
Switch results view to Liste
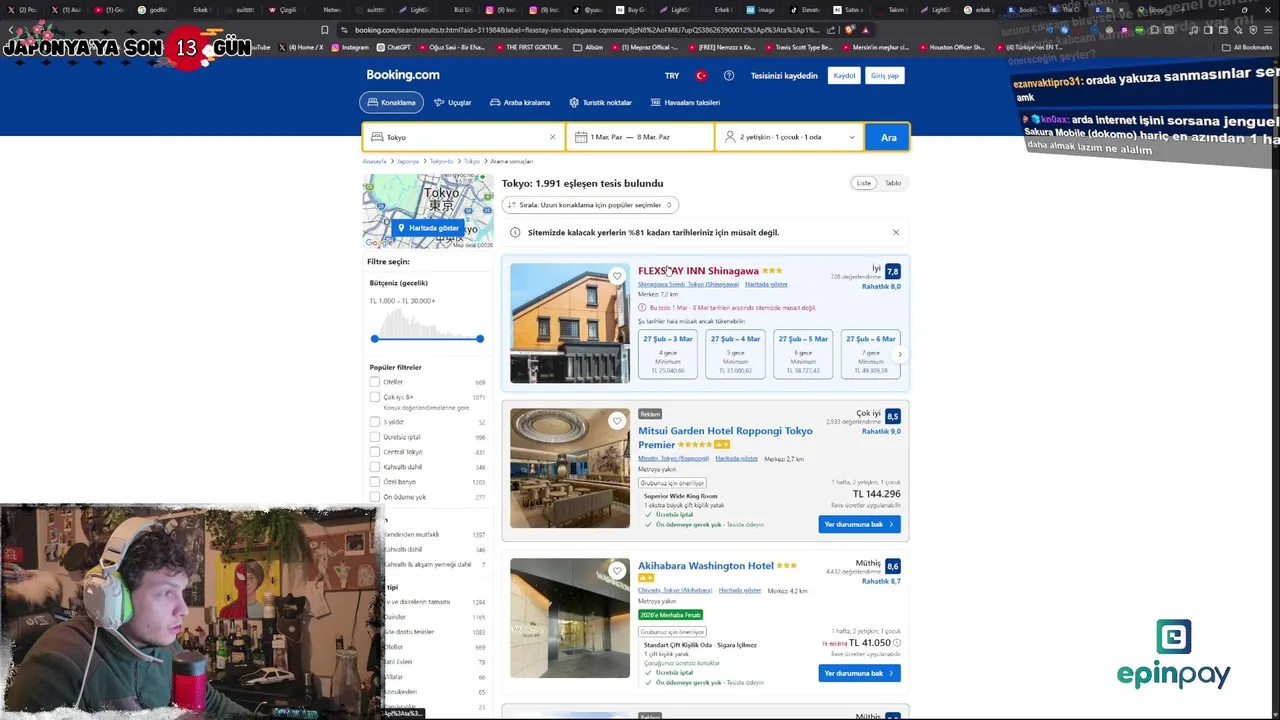pos(864,183)
